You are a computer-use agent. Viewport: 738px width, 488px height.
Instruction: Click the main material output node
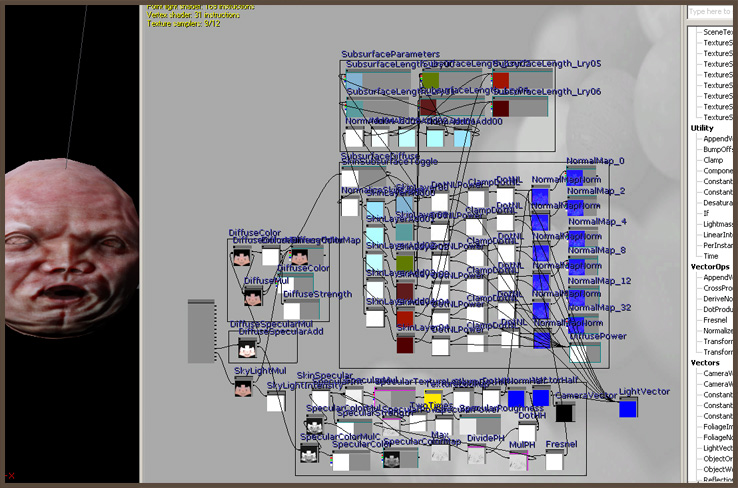(201, 331)
